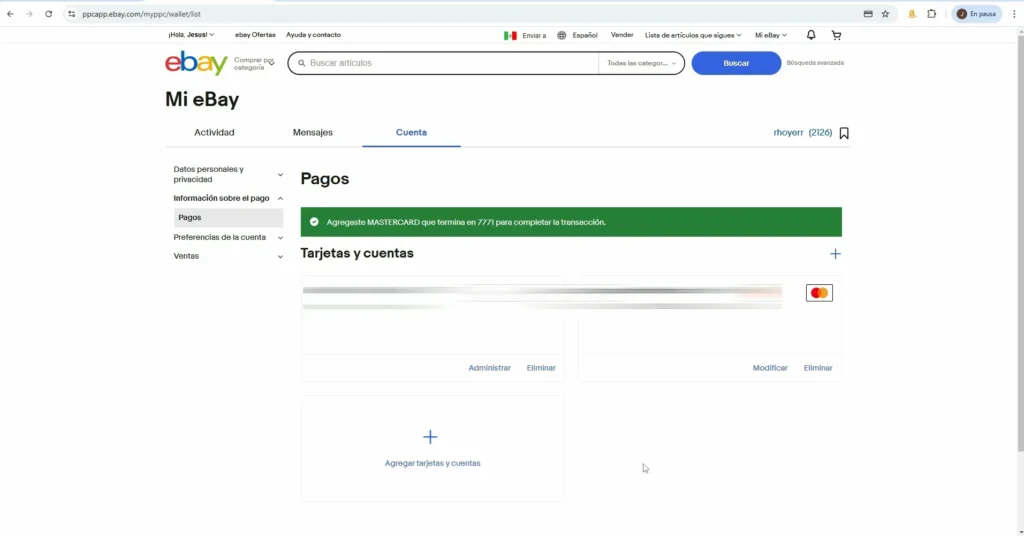The width and height of the screenshot is (1024, 536).
Task: Expand the 'Mi eBay' top dropdown
Action: pos(771,35)
